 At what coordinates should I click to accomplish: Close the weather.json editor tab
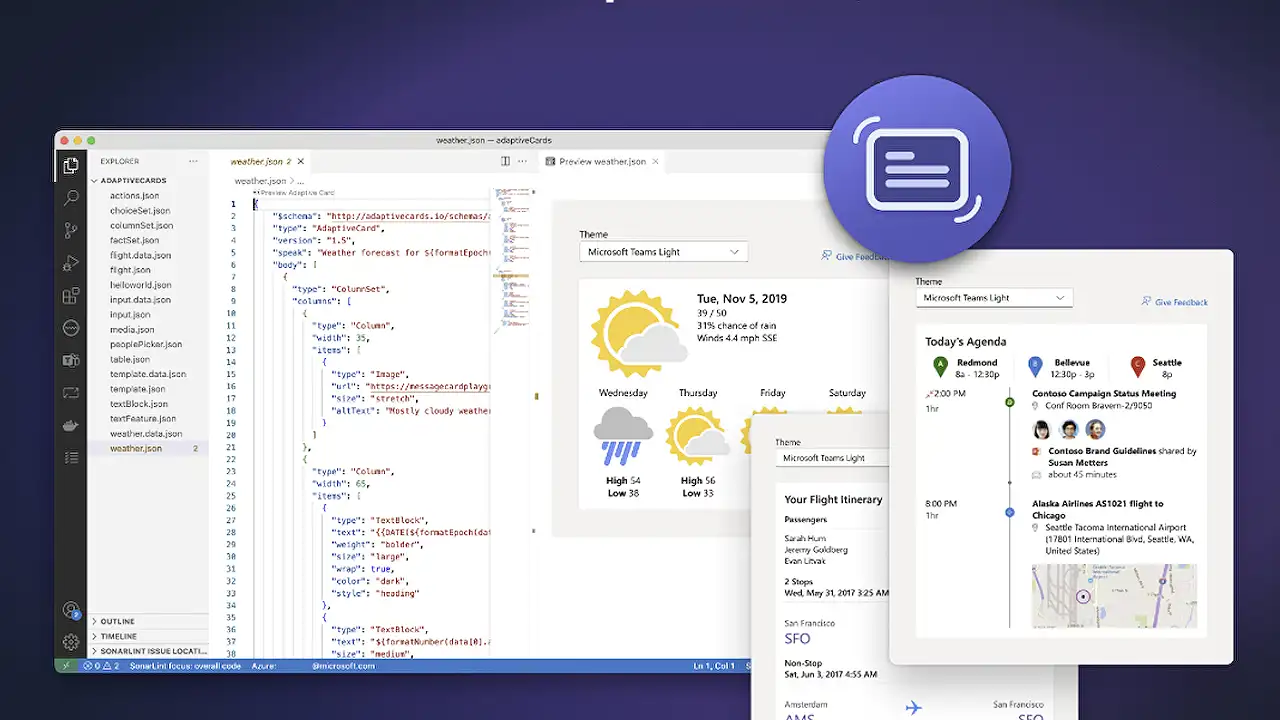[x=300, y=161]
